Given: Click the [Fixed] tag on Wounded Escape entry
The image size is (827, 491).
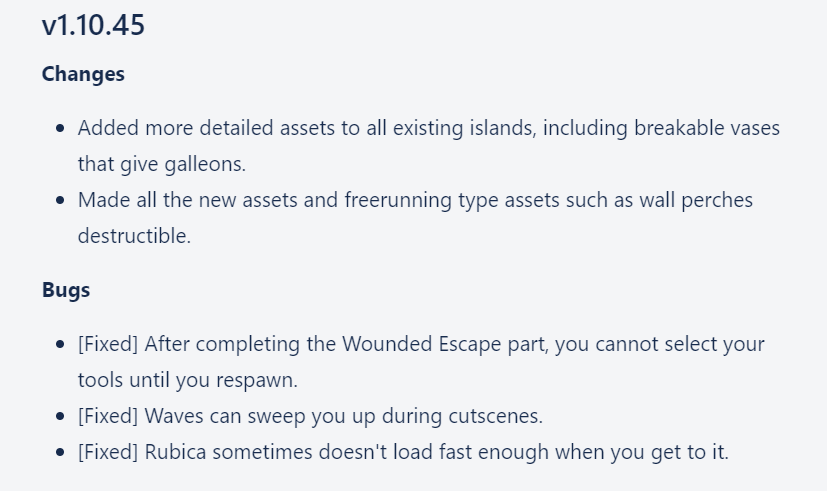Looking at the screenshot, I should [x=108, y=344].
